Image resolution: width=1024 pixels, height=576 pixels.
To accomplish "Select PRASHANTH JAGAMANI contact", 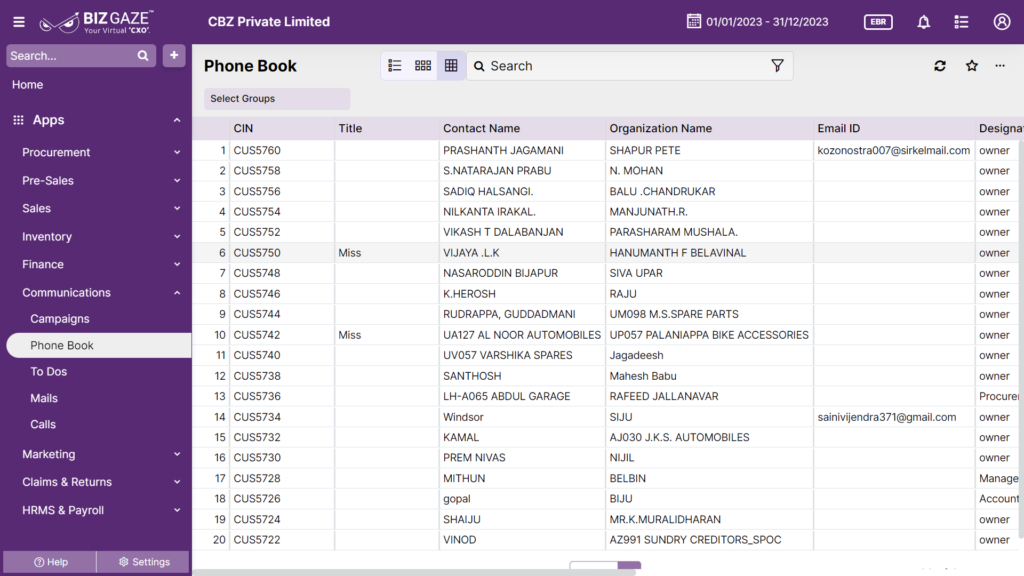I will coord(503,150).
